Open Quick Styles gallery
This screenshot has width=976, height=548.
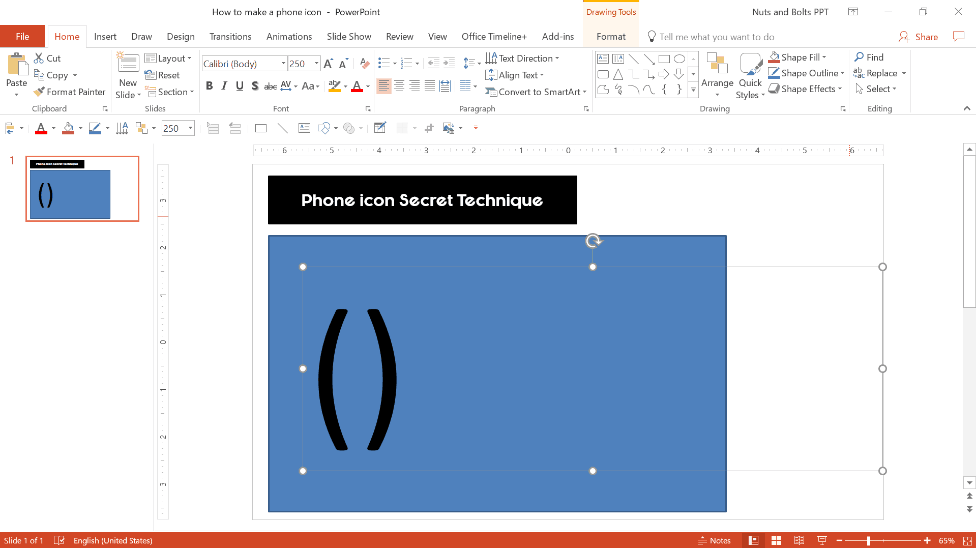750,76
